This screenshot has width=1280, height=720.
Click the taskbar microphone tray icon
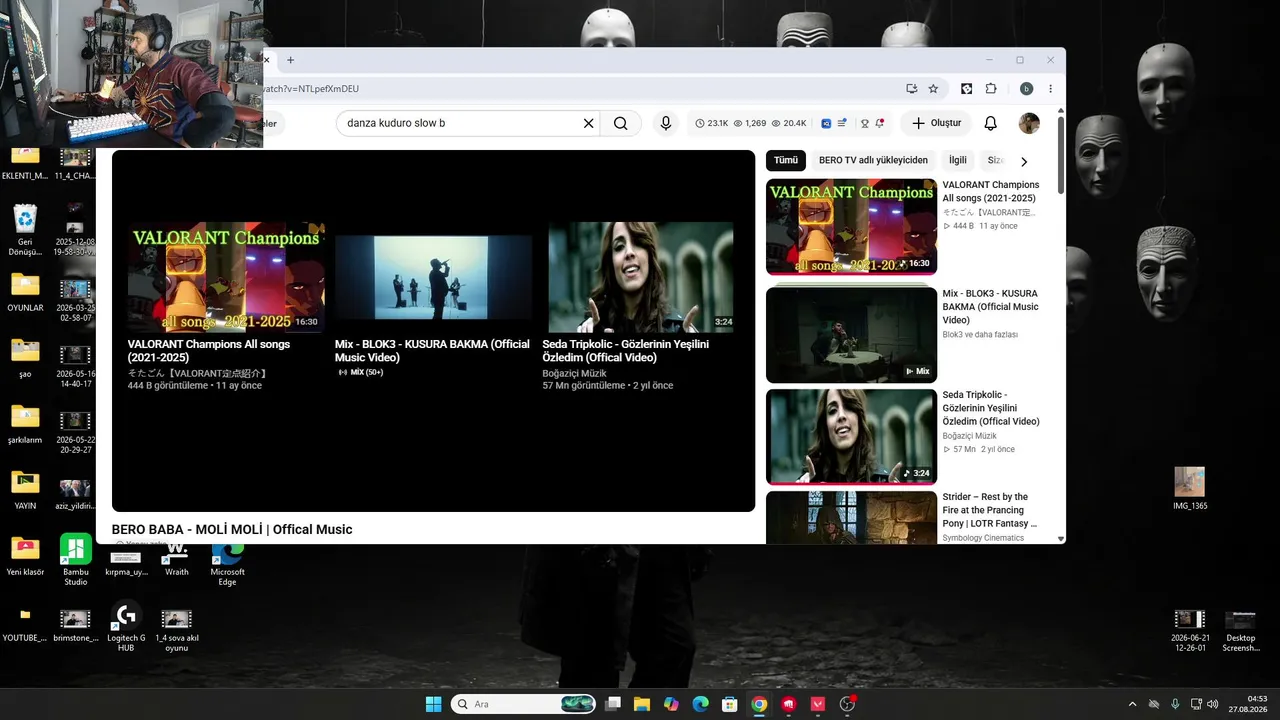(1175, 704)
